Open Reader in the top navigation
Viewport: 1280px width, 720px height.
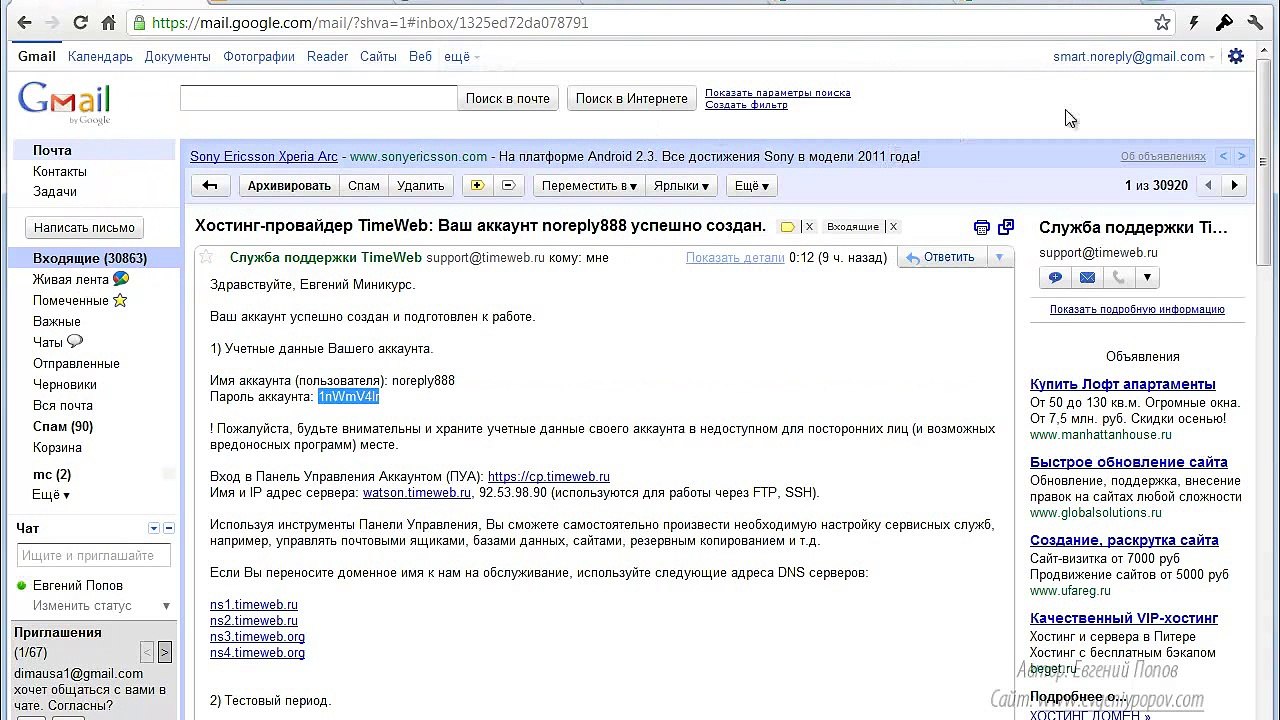coord(327,57)
